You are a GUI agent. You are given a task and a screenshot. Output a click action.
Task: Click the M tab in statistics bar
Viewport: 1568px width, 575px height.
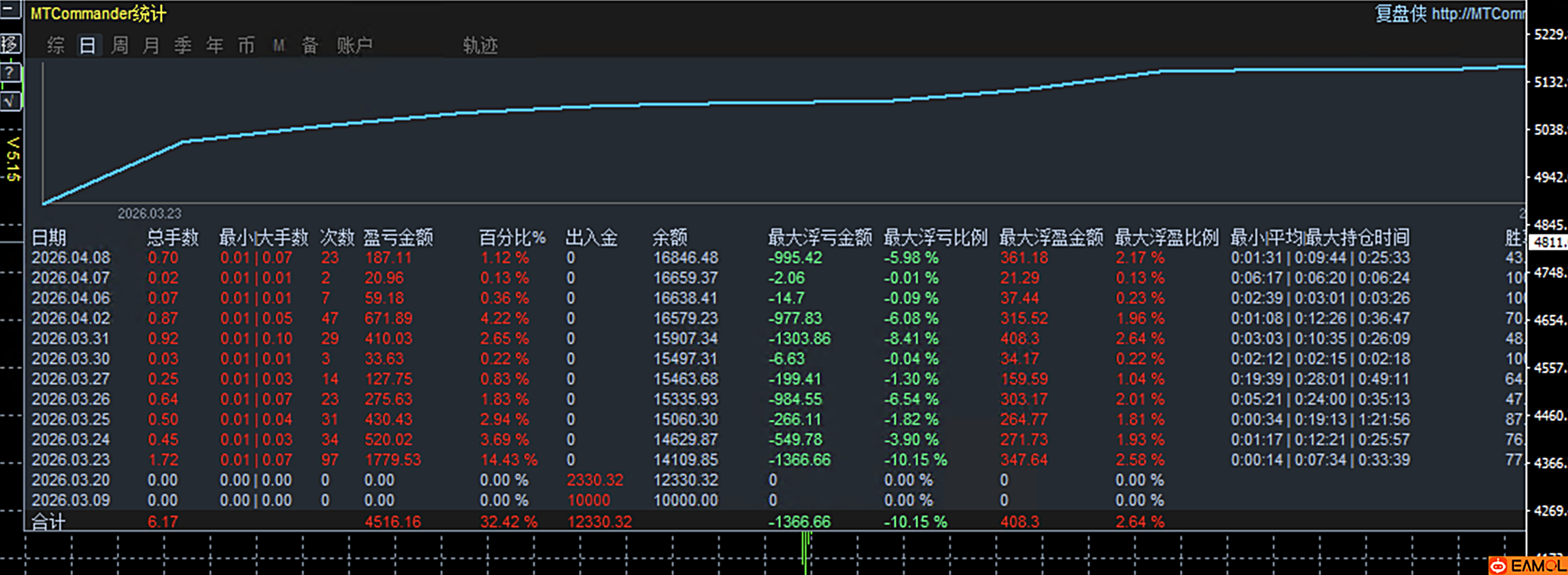(278, 46)
